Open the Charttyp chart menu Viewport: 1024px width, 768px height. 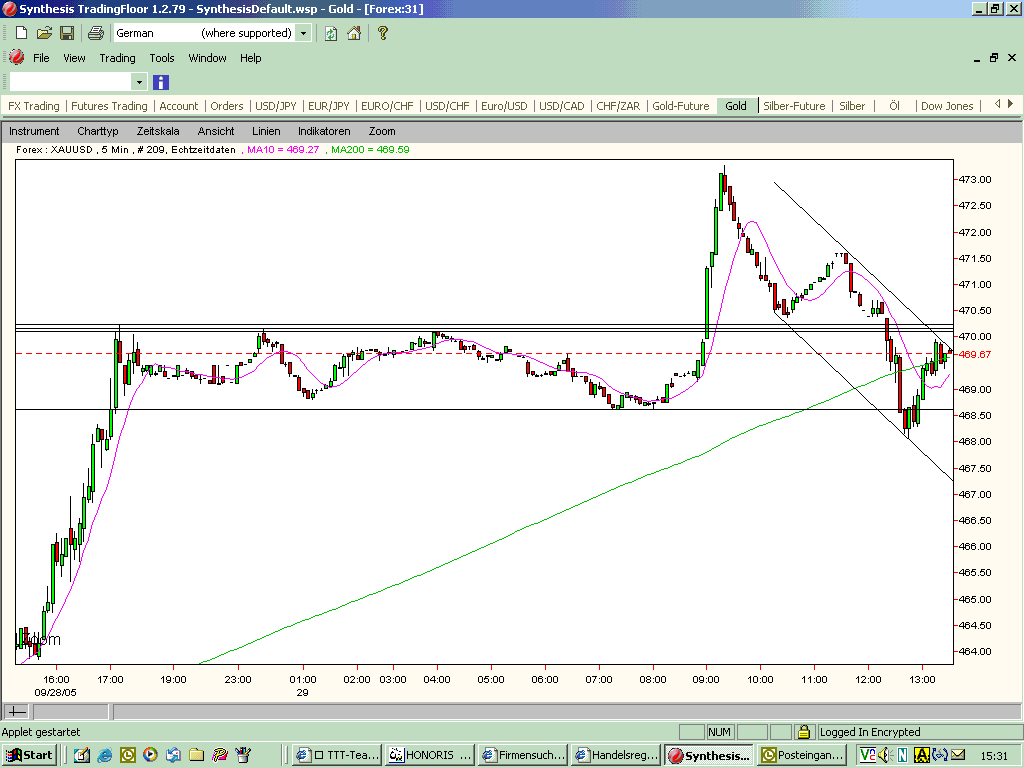pos(98,131)
